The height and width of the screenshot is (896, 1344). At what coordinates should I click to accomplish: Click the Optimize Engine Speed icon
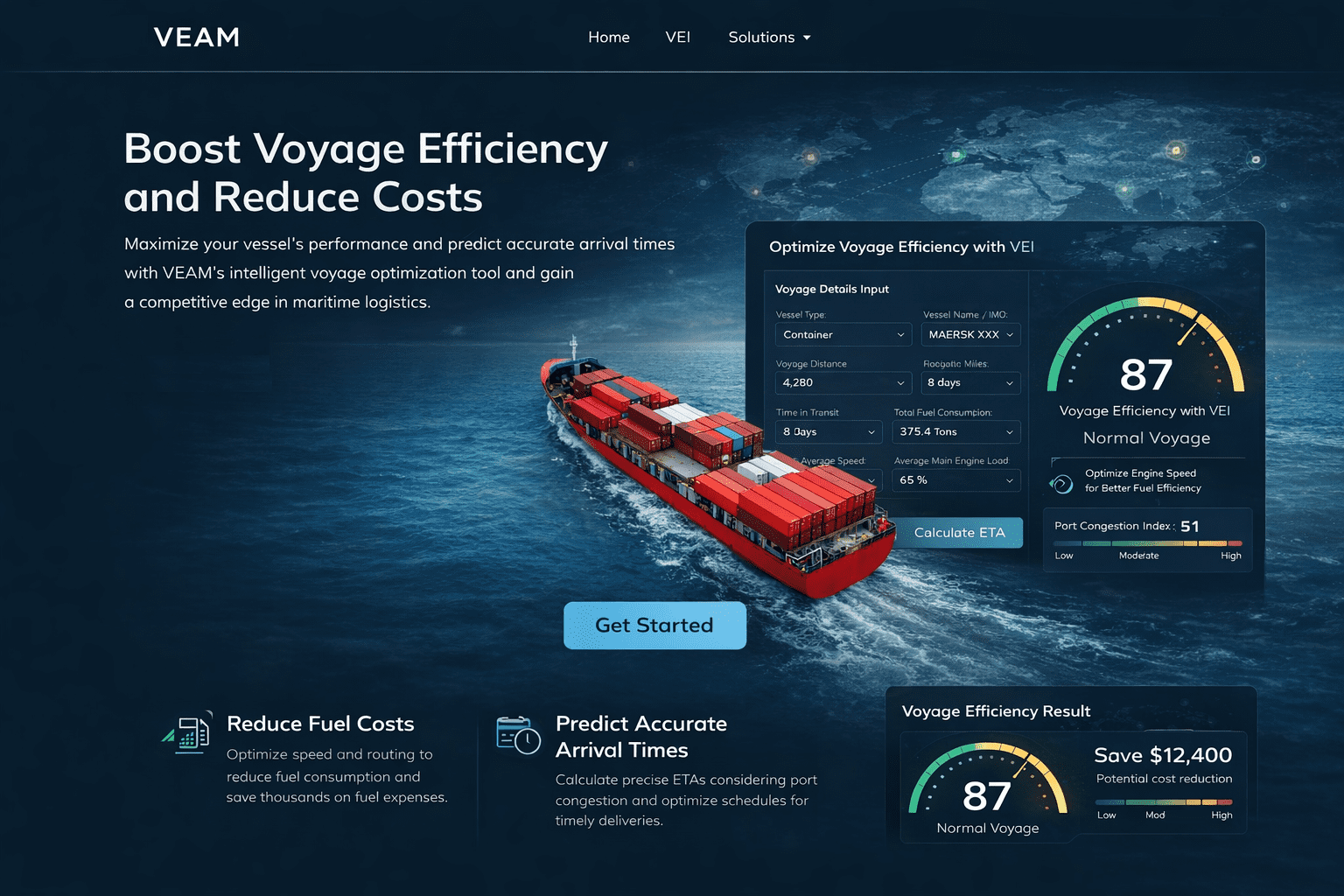click(x=1061, y=483)
